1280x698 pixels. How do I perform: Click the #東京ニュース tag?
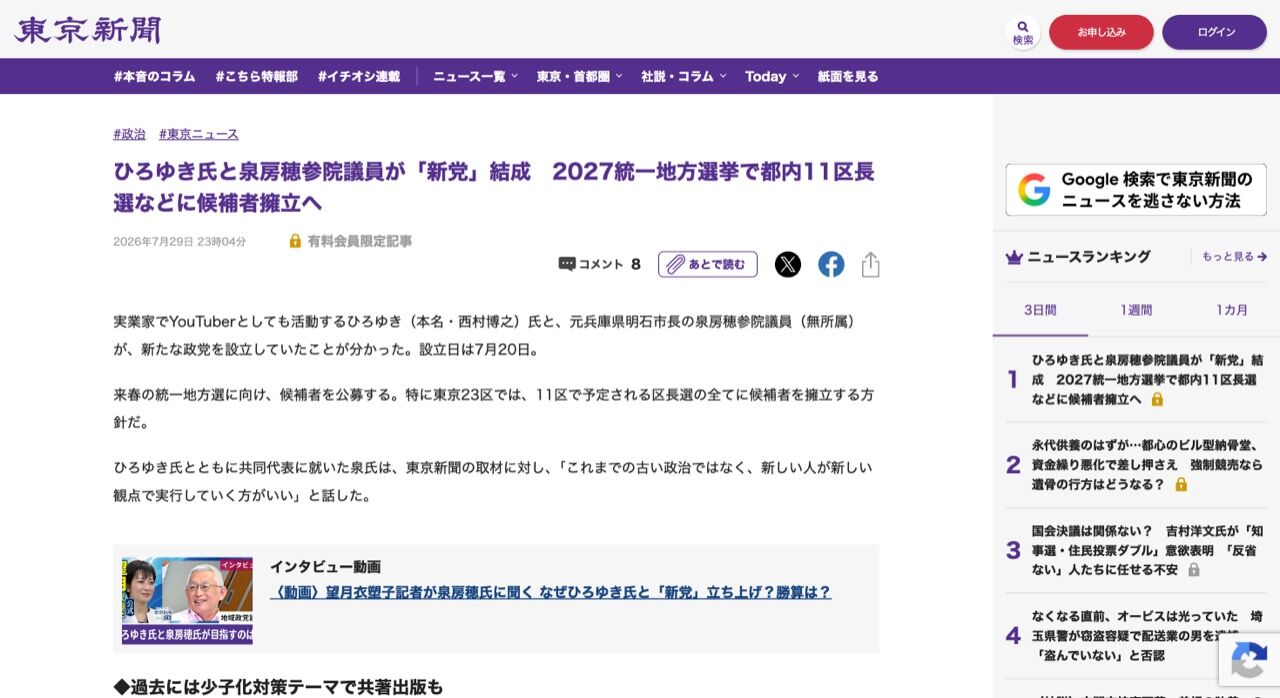(x=199, y=134)
